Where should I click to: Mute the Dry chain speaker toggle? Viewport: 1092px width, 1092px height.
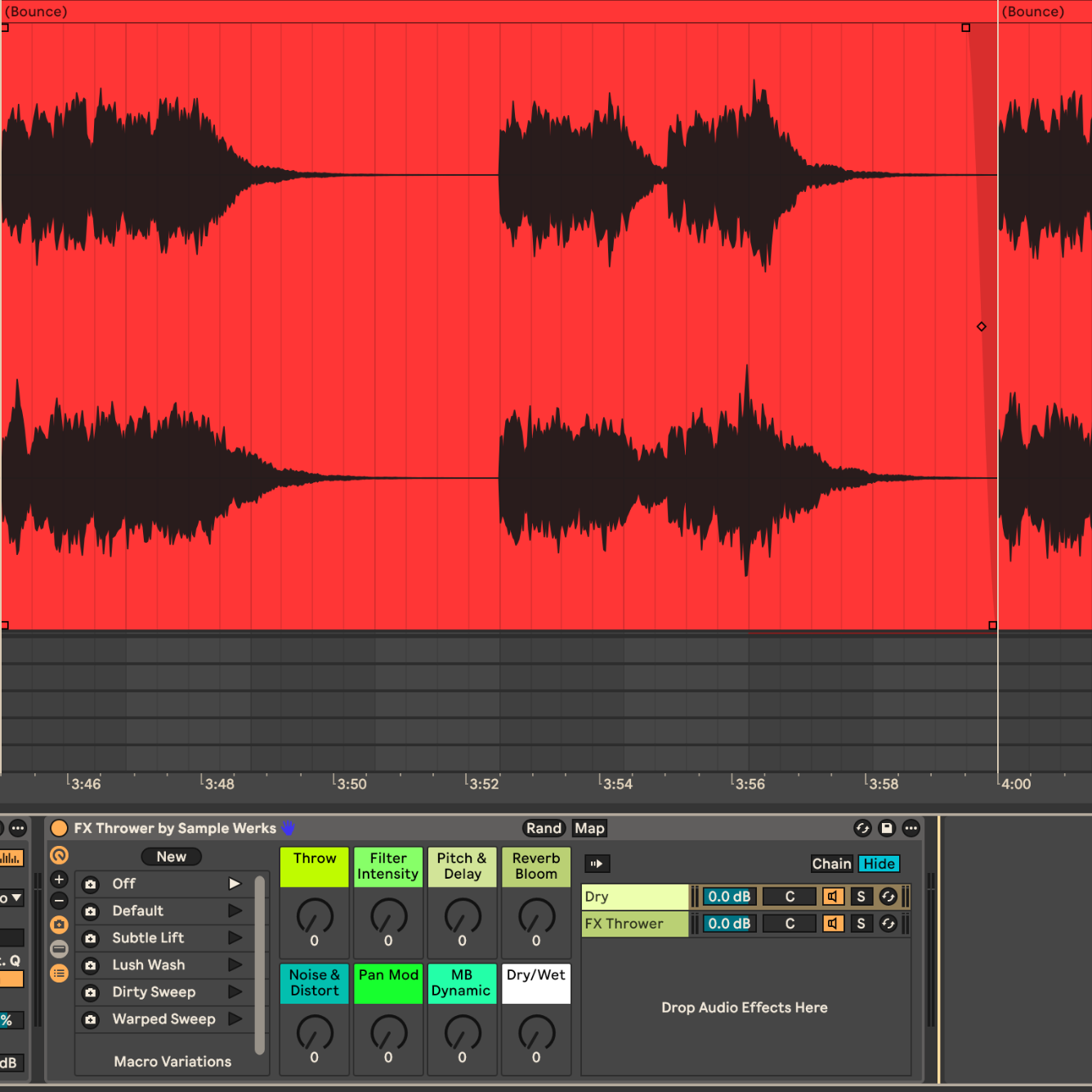click(x=832, y=897)
